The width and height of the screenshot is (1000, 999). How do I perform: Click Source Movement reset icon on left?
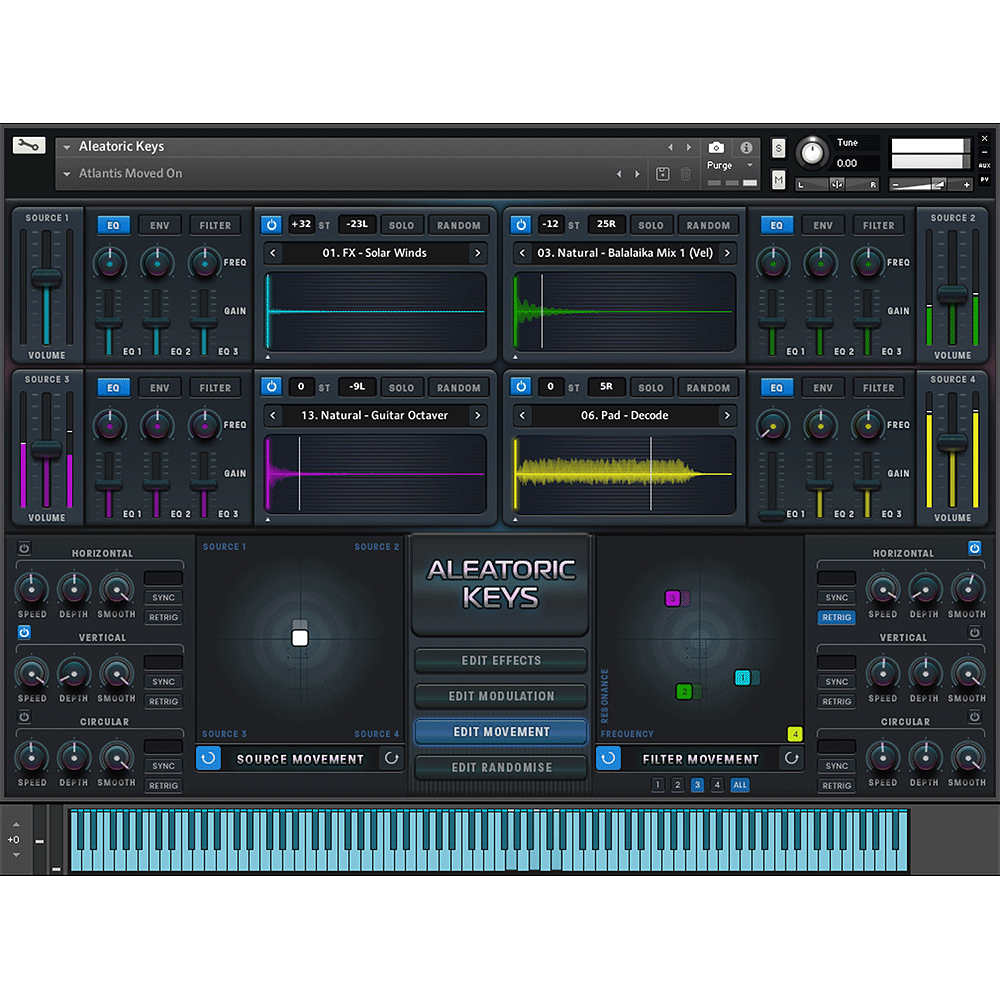(209, 758)
